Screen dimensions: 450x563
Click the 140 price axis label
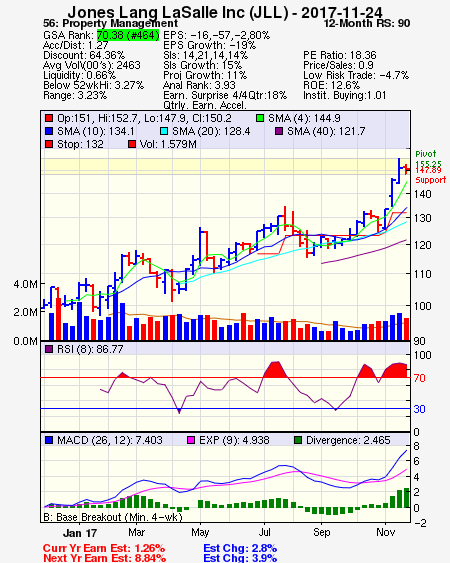[422, 194]
